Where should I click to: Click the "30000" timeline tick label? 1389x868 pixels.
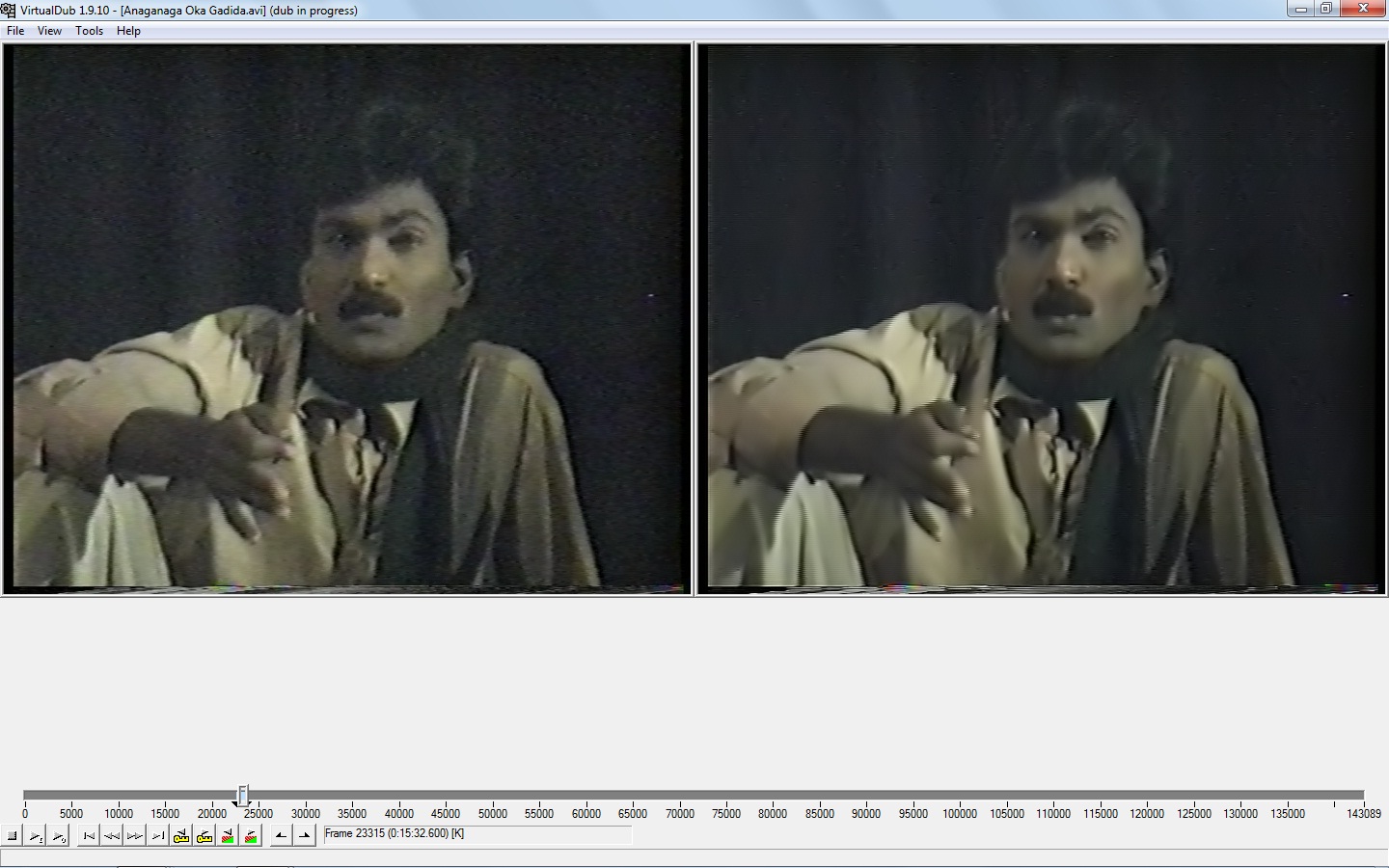click(306, 814)
